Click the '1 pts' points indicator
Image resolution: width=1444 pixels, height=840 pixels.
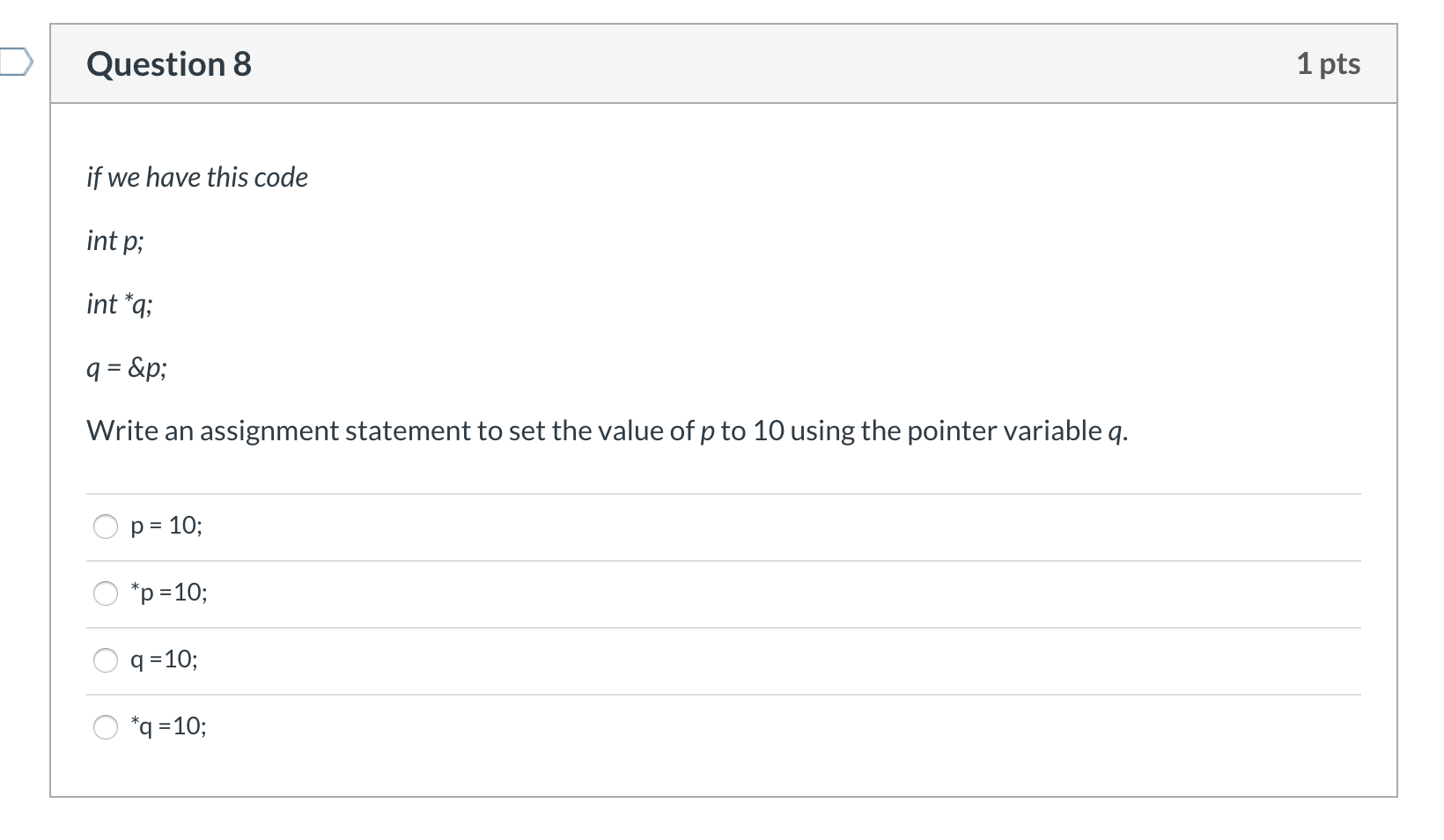click(1329, 63)
